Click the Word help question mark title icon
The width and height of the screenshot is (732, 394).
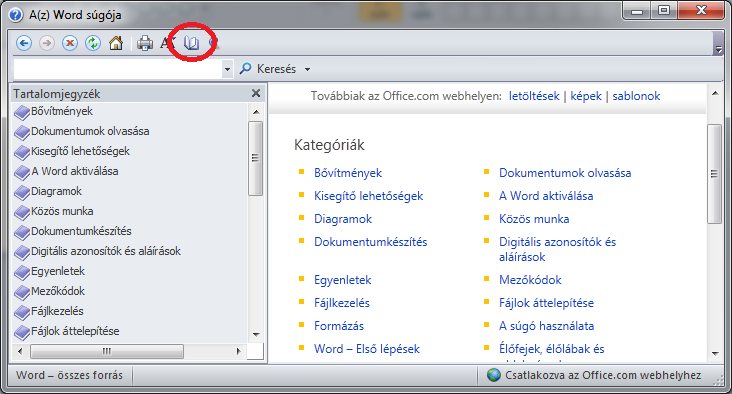16,15
